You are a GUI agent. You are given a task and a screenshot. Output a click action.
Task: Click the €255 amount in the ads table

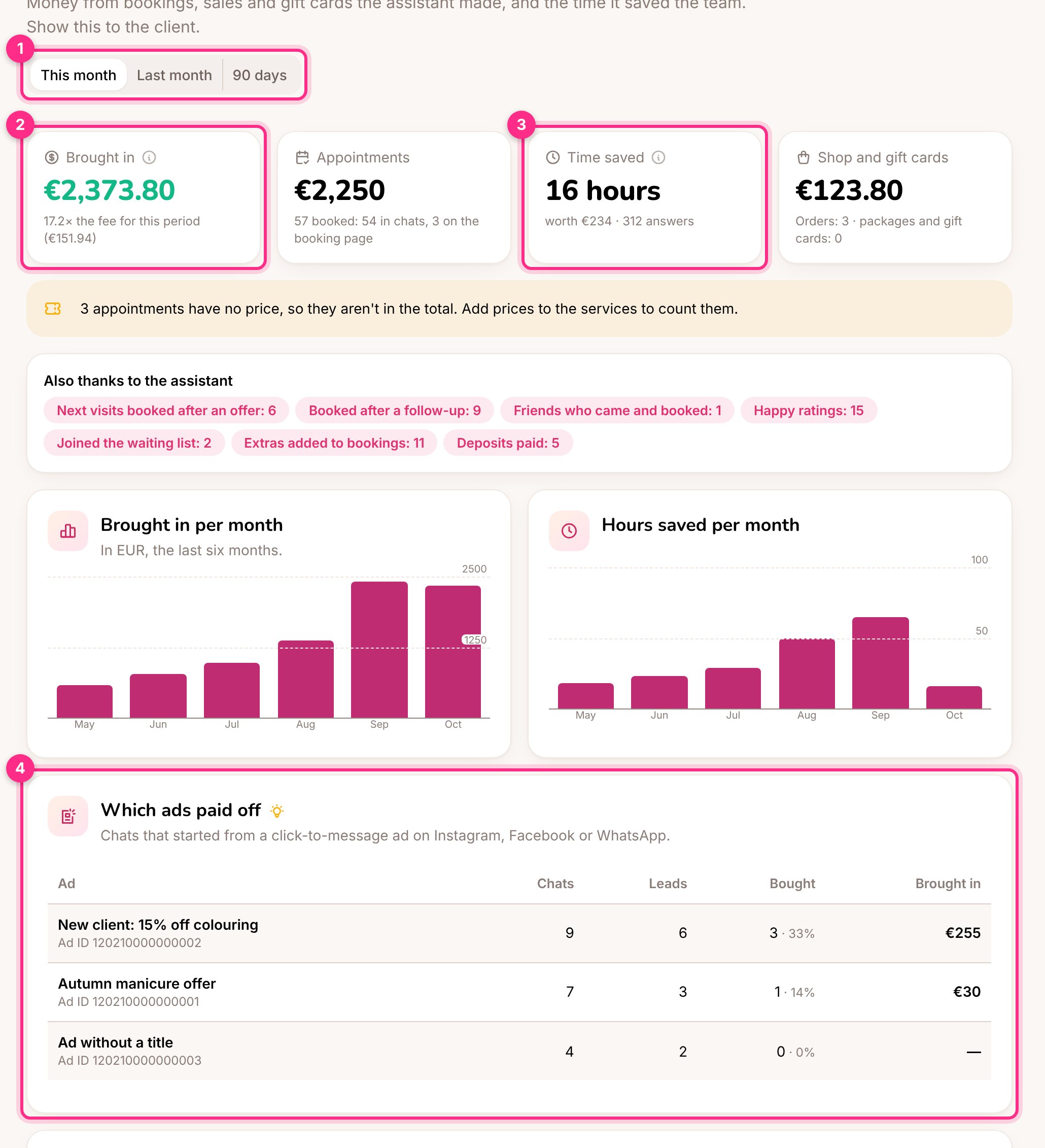tap(962, 933)
